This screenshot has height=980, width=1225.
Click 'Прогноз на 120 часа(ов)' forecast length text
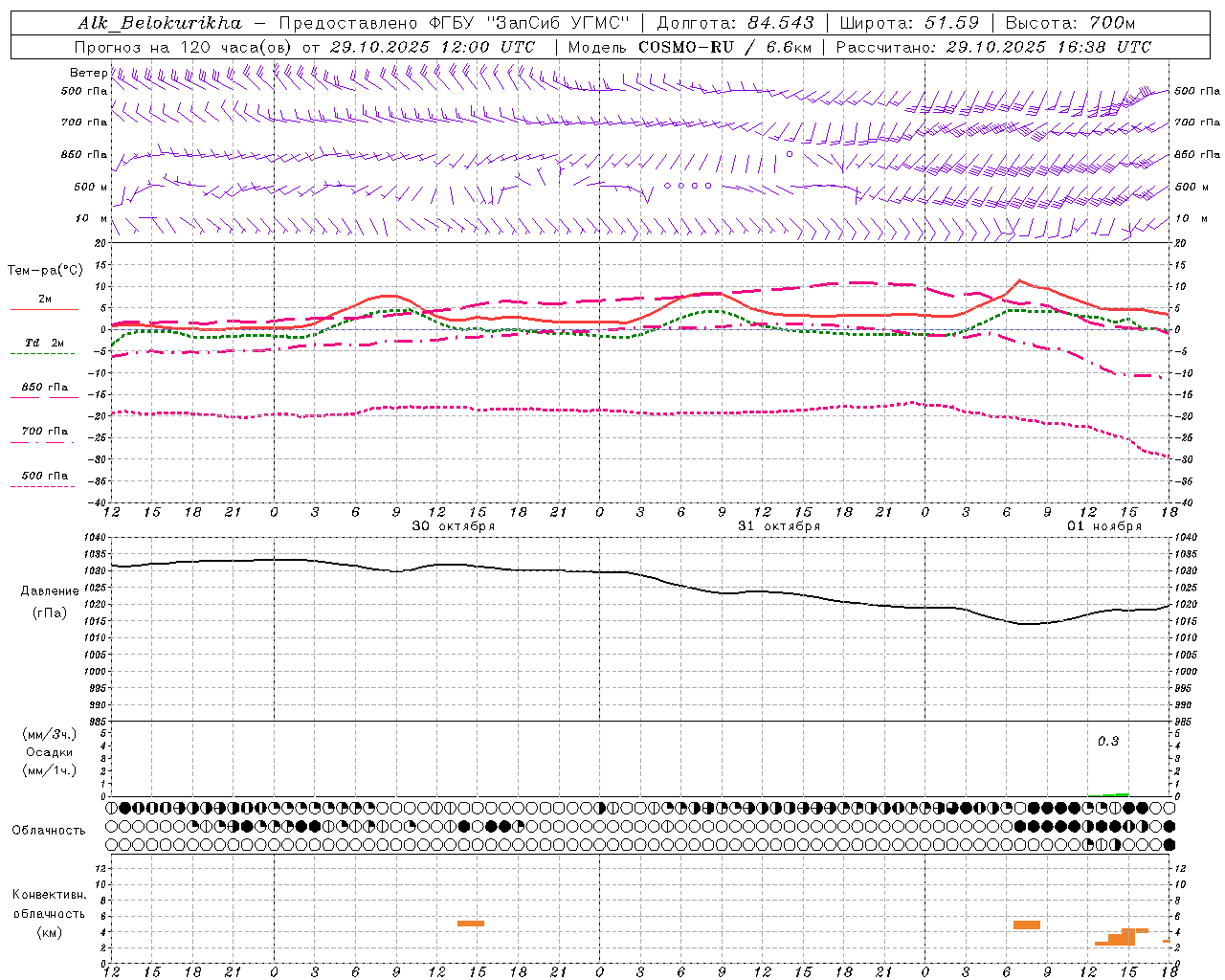(184, 47)
